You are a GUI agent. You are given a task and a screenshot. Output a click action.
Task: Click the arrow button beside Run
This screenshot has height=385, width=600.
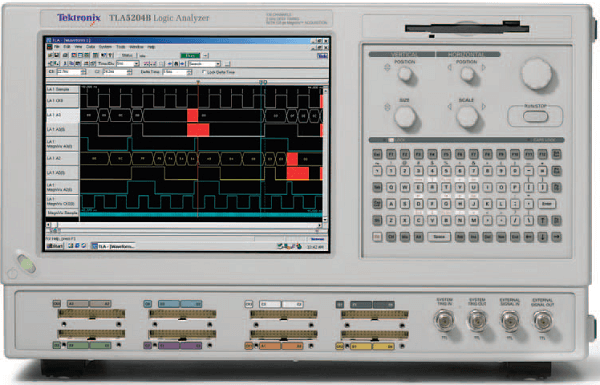tap(205, 55)
